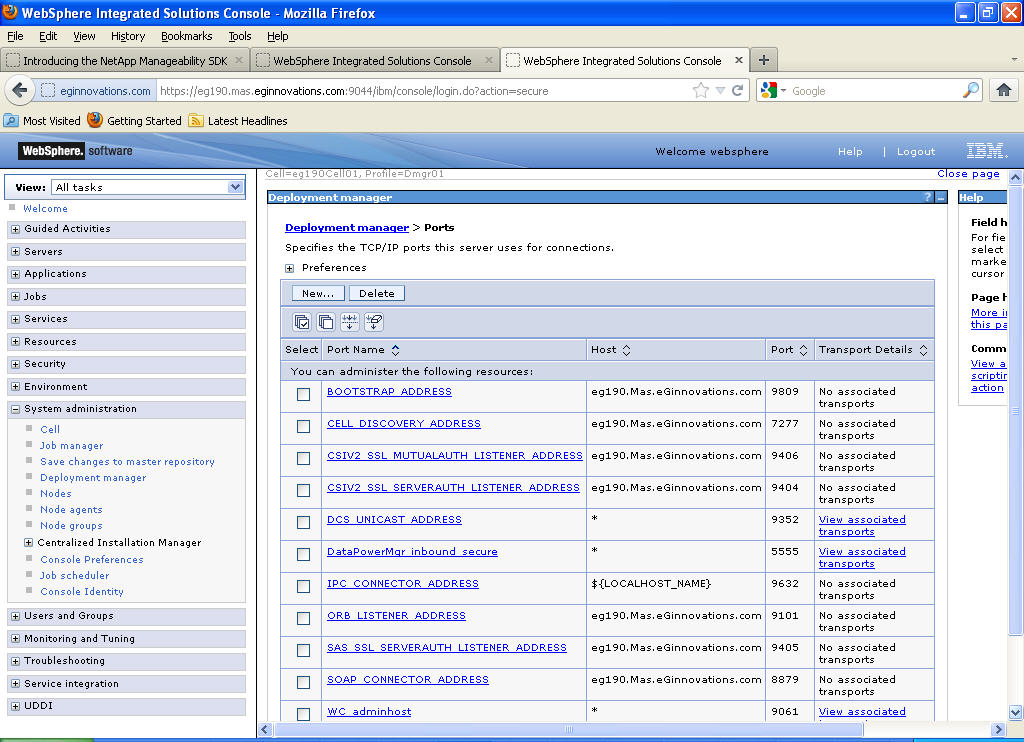
Task: Check the IPC_CONNECTOR_ADDRESS row checkbox
Action: pyautogui.click(x=303, y=587)
